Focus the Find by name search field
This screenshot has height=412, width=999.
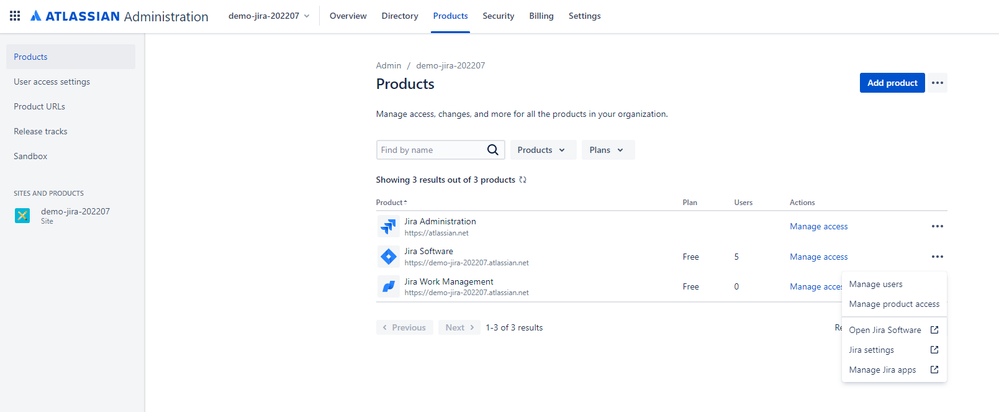click(431, 150)
